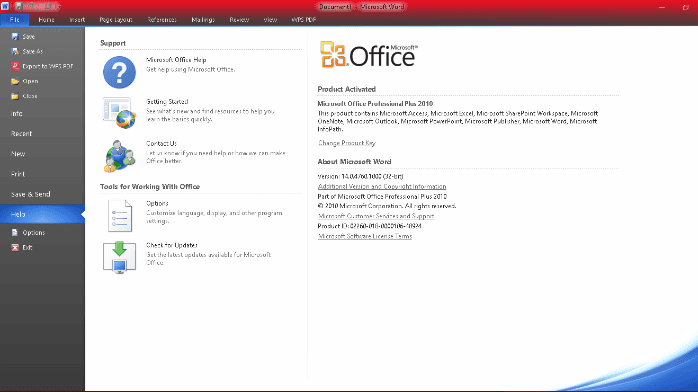Click the Exit label in the sidebar
Viewport: 698px width, 392px height.
tap(28, 247)
